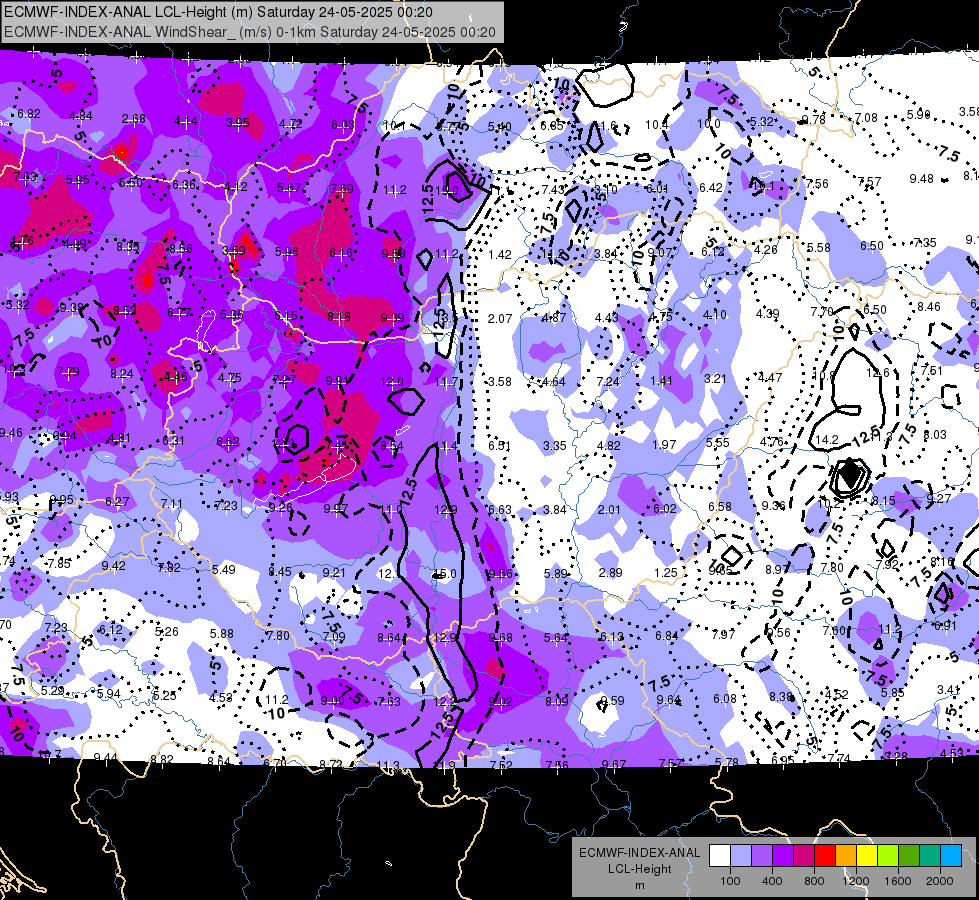Viewport: 979px width, 900px height.
Task: Click the wind shear value 9.36
Action: pos(773,505)
